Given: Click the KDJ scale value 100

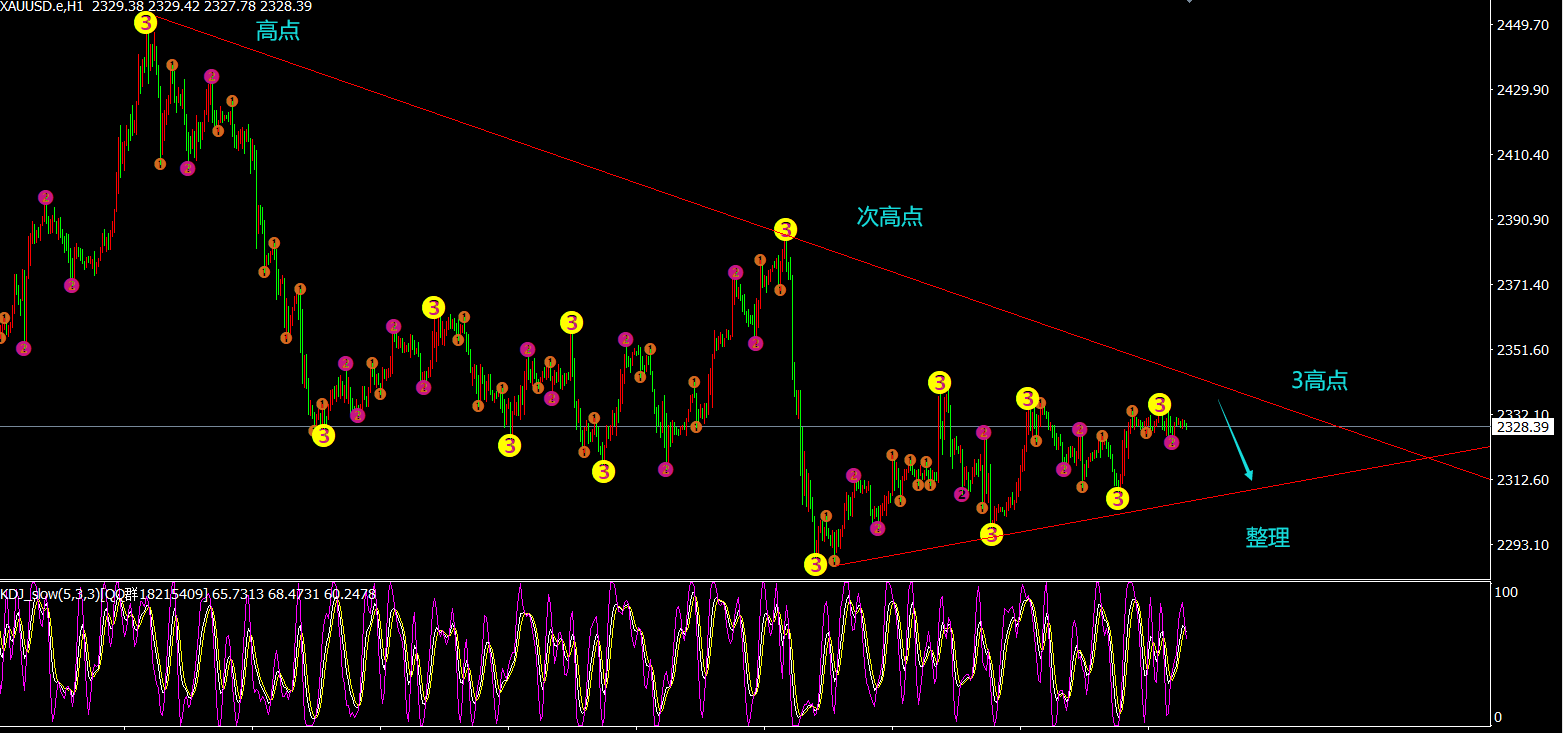Looking at the screenshot, I should click(1506, 593).
